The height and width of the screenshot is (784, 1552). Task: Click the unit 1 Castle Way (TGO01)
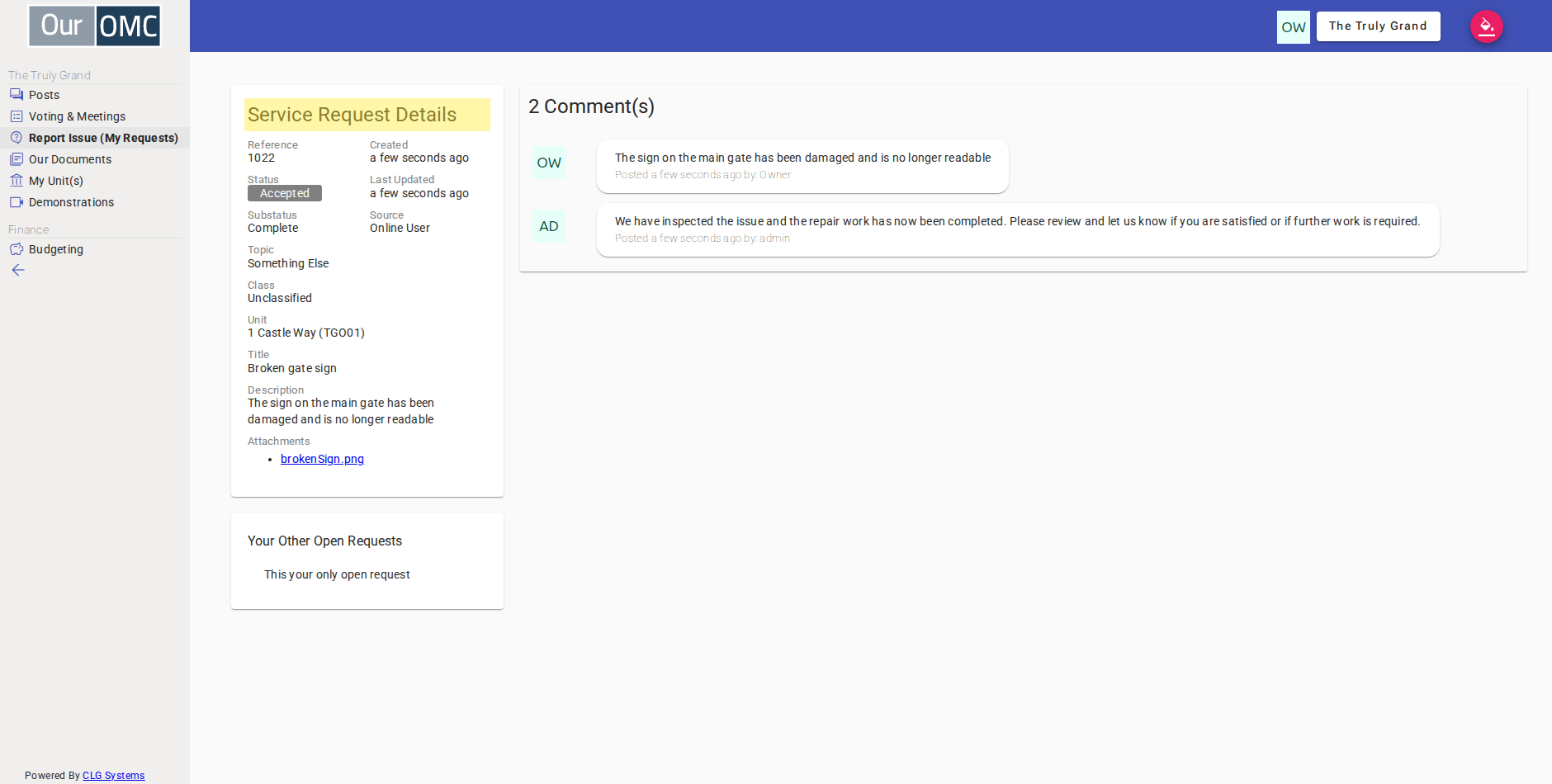(306, 333)
